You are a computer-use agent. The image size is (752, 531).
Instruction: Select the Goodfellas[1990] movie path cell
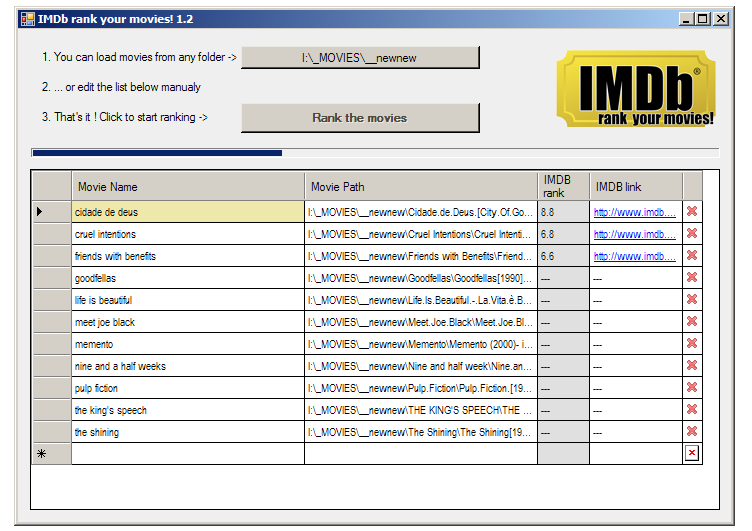point(421,278)
